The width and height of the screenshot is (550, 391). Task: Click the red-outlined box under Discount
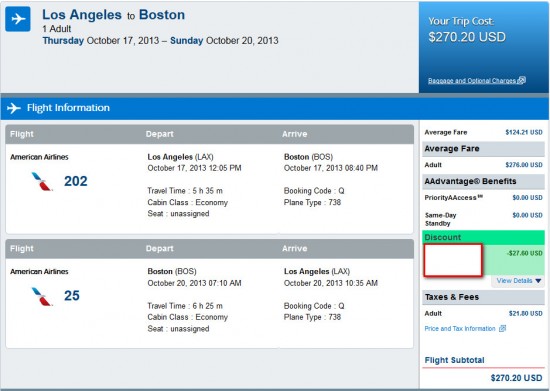tap(453, 260)
